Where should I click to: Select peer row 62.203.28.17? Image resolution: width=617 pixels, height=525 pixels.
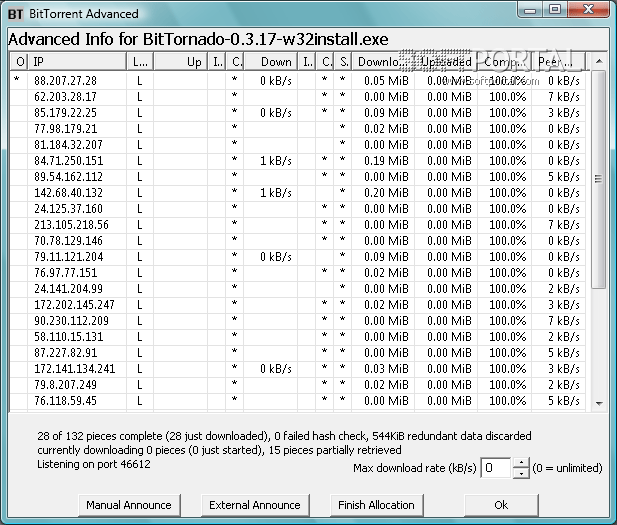[298, 97]
